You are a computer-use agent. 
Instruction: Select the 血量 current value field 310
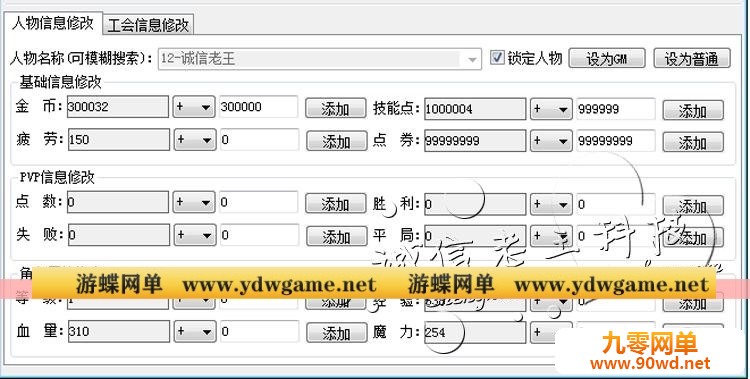tap(118, 331)
